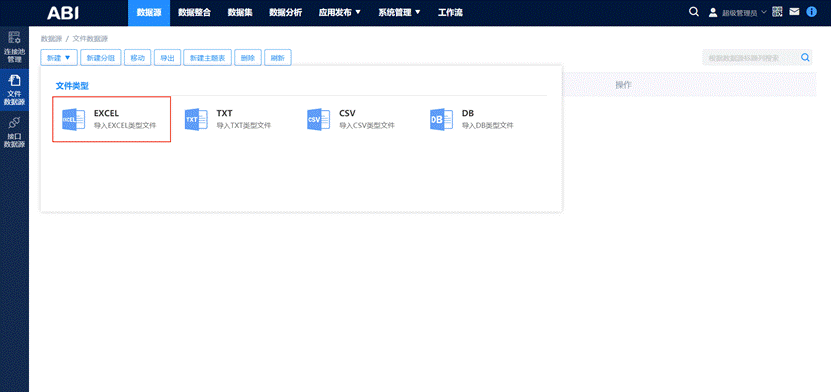Choose the EXCEL file type icon
This screenshot has height=392, width=831.
tap(74, 120)
